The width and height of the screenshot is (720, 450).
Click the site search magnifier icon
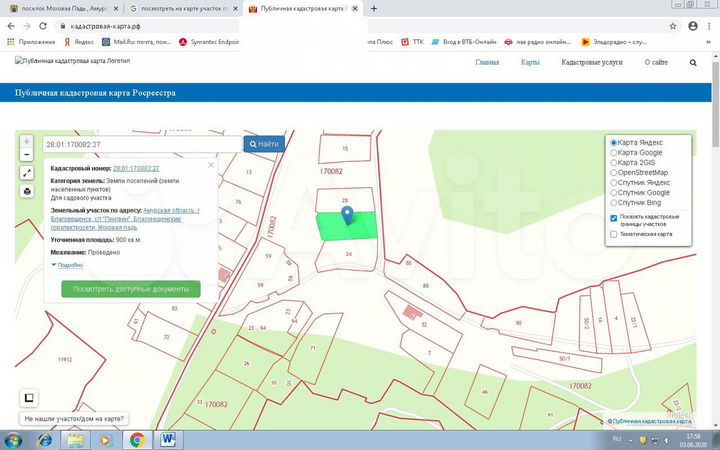692,62
